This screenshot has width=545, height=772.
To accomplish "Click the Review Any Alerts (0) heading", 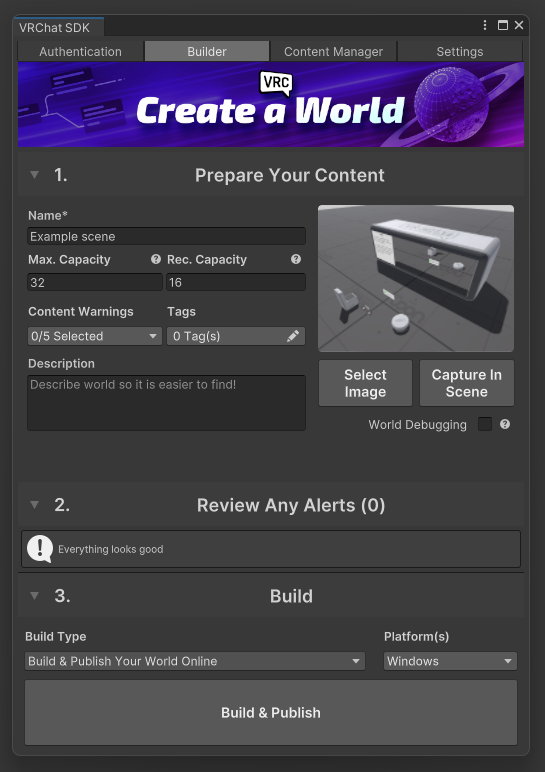I will (x=291, y=505).
